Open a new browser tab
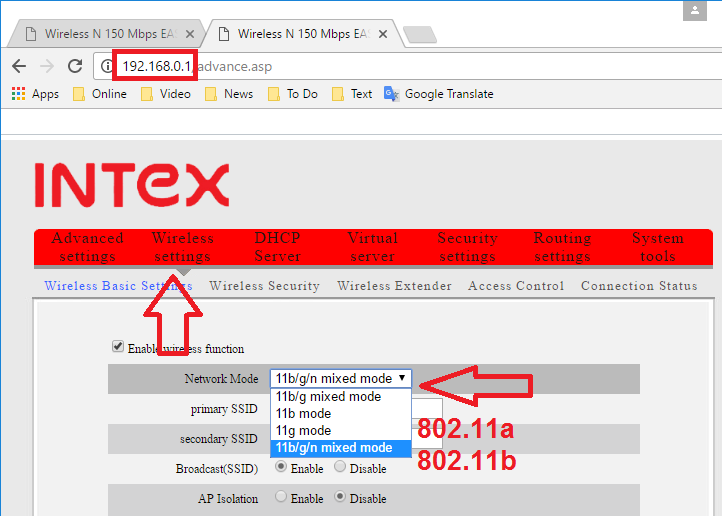The width and height of the screenshot is (722, 516). tap(420, 35)
